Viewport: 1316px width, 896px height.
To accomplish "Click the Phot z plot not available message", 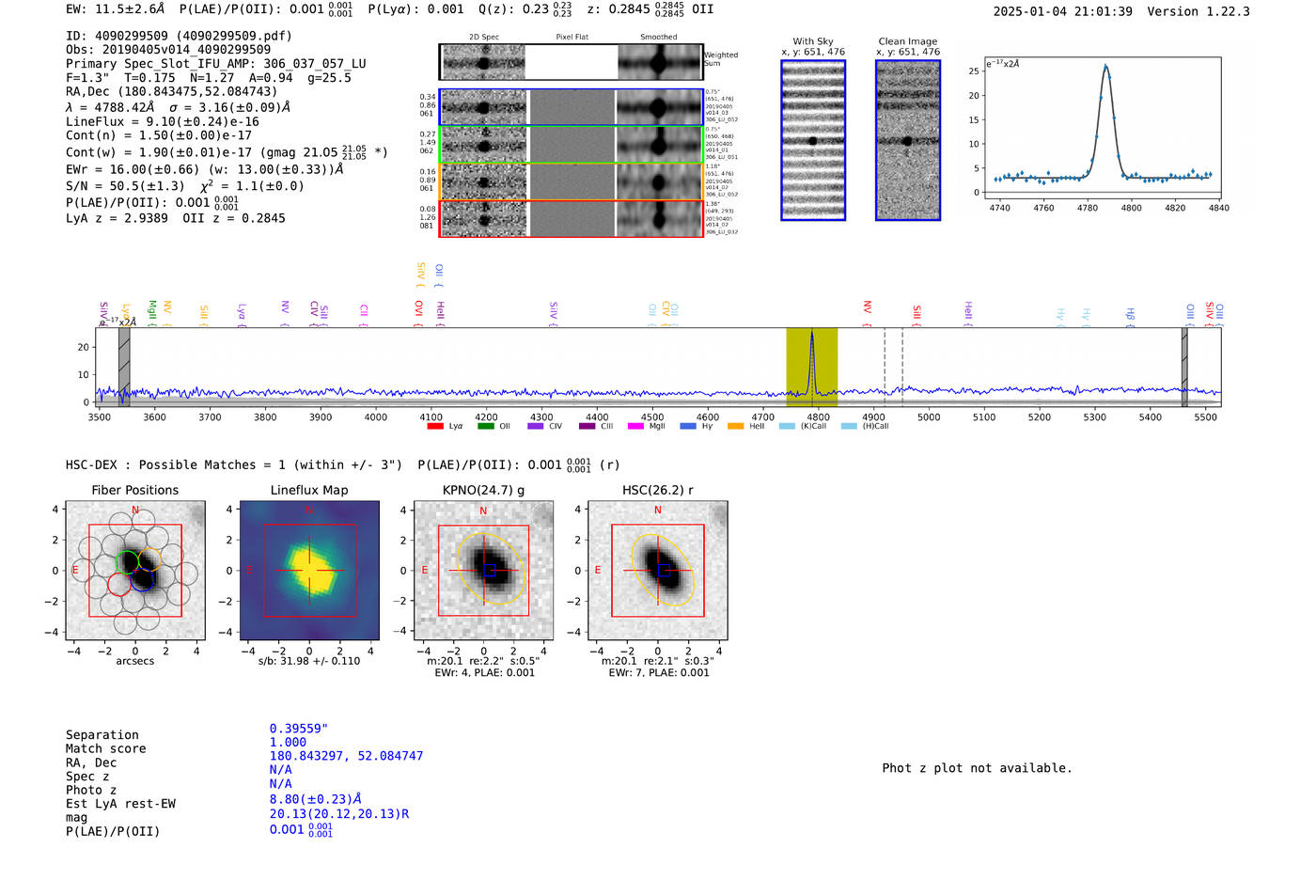I will 977,768.
